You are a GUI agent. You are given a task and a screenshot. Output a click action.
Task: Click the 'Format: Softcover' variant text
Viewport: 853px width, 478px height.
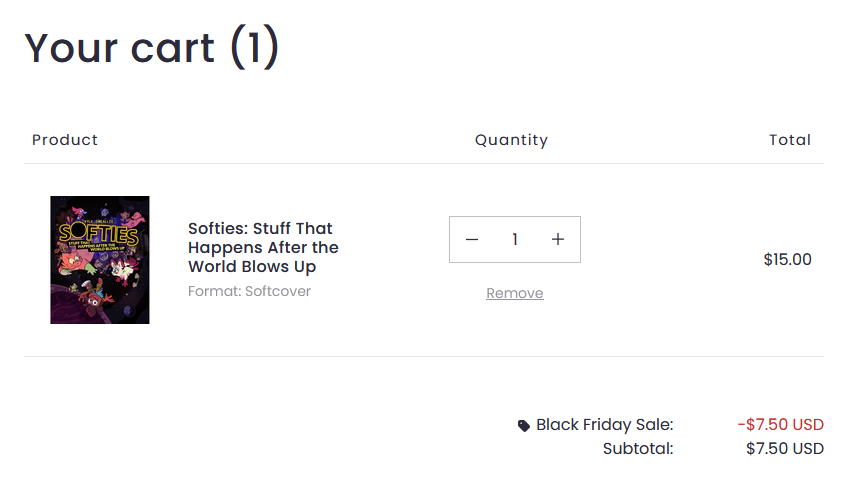249,291
